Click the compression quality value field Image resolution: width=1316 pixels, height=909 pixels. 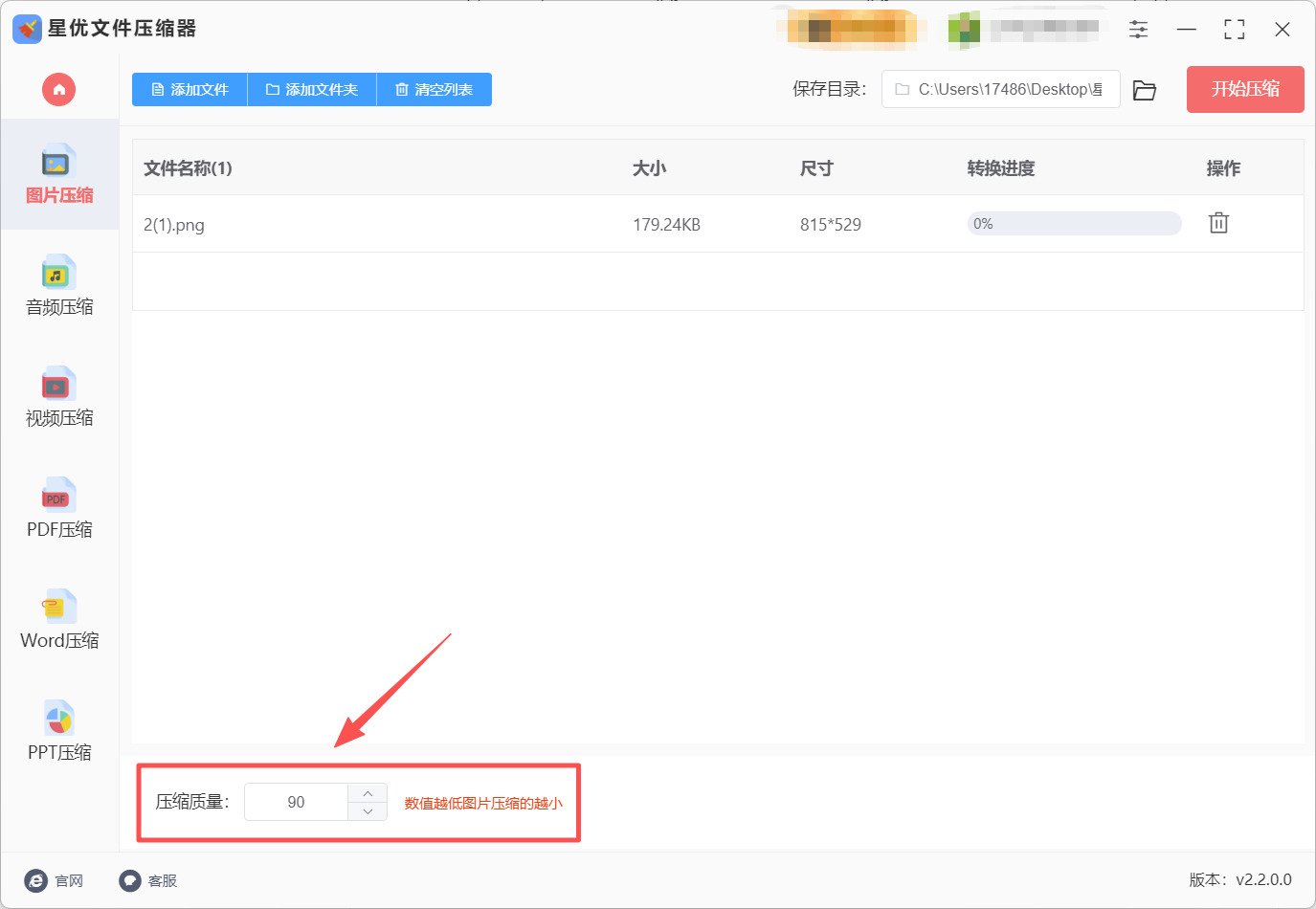pos(297,802)
